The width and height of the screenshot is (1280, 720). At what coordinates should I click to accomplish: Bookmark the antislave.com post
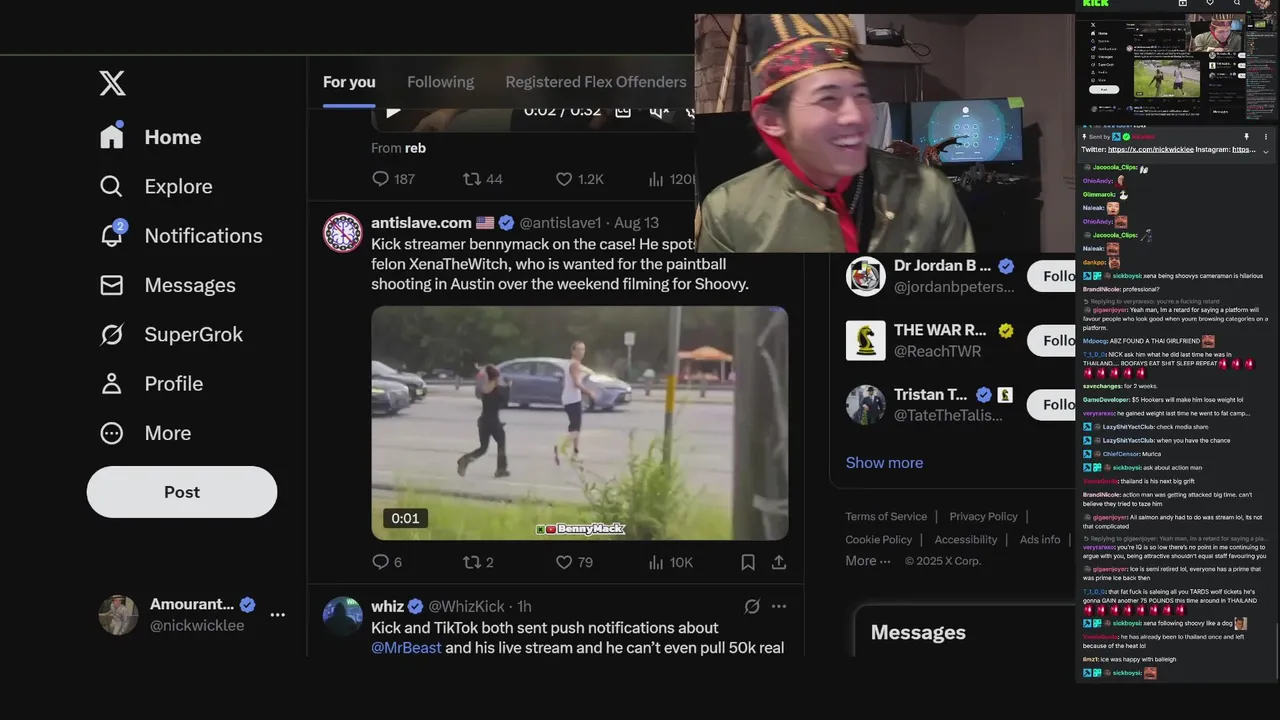tap(748, 562)
